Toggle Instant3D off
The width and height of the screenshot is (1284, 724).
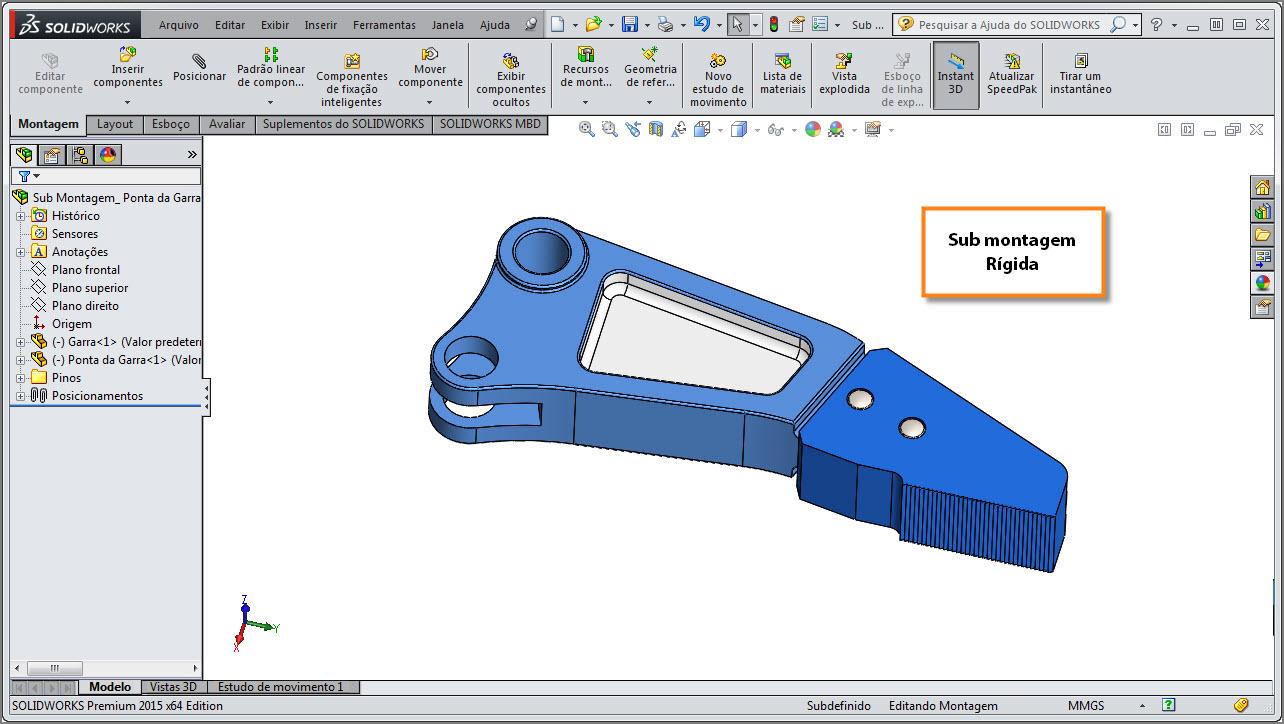click(x=955, y=70)
